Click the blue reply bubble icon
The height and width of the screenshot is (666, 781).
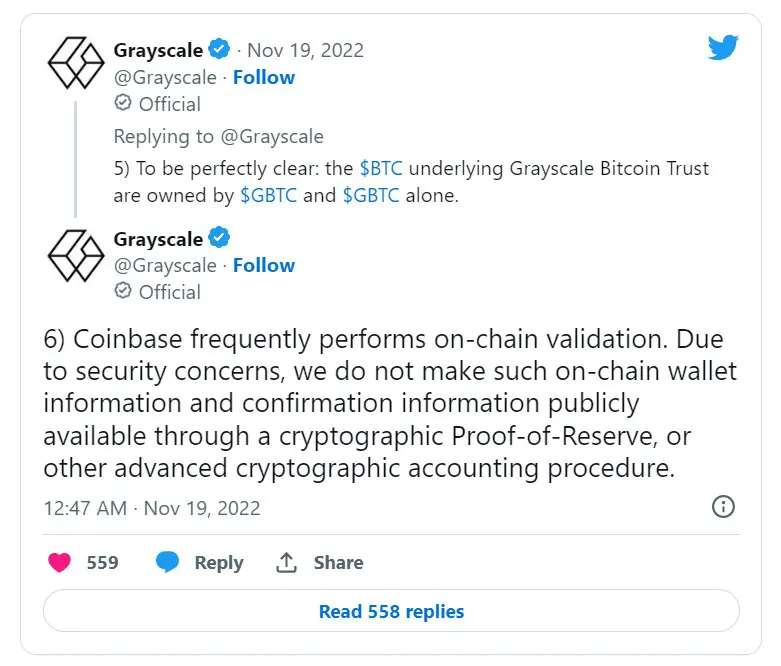click(x=167, y=563)
